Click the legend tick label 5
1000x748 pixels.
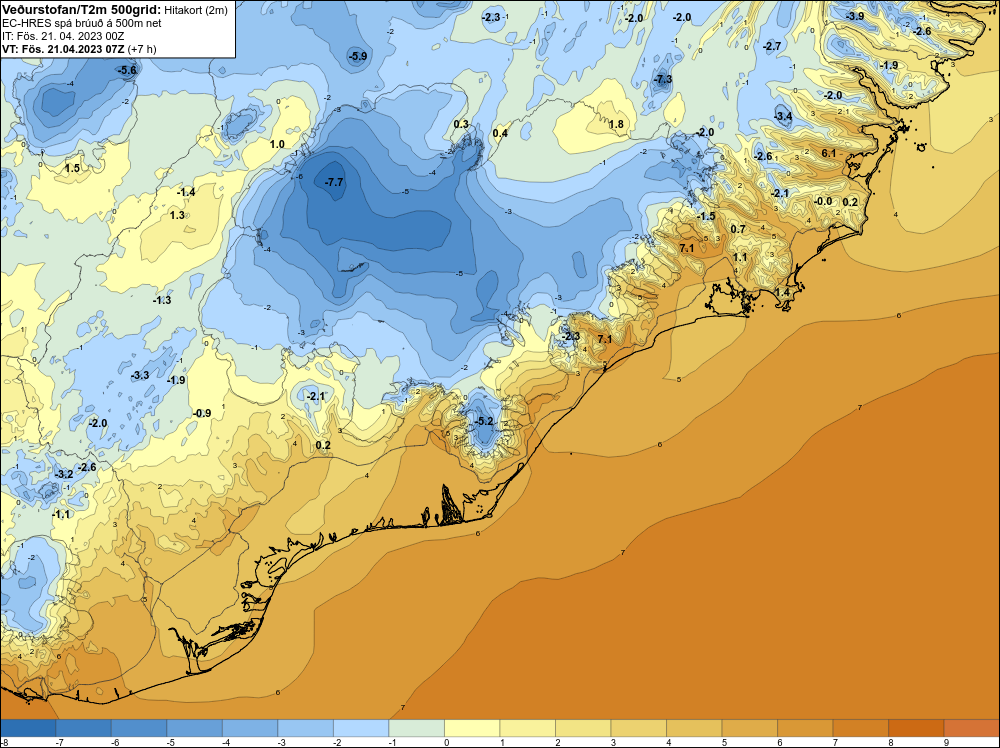point(724,742)
